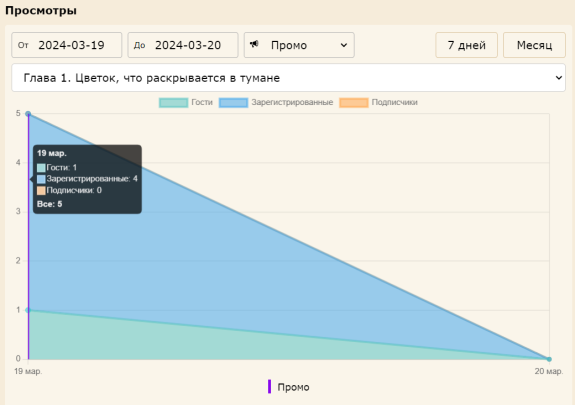The height and width of the screenshot is (405, 575).
Task: Click the Просмотры section heading
Action: tap(41, 10)
